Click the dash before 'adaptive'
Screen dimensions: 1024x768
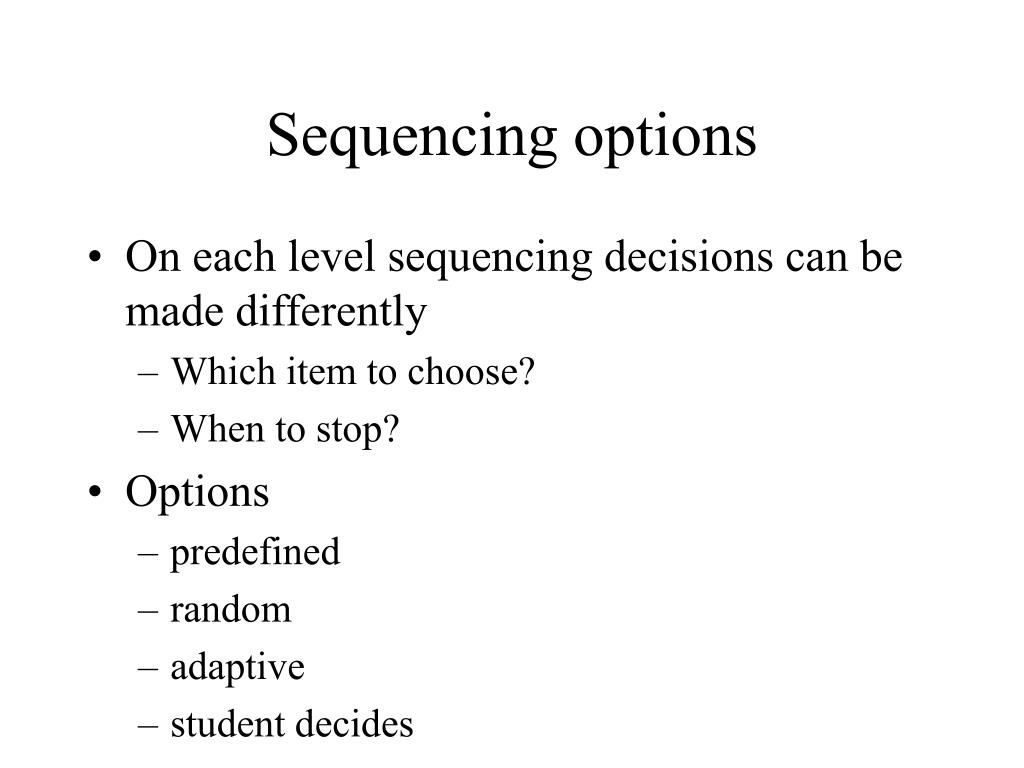[x=148, y=669]
